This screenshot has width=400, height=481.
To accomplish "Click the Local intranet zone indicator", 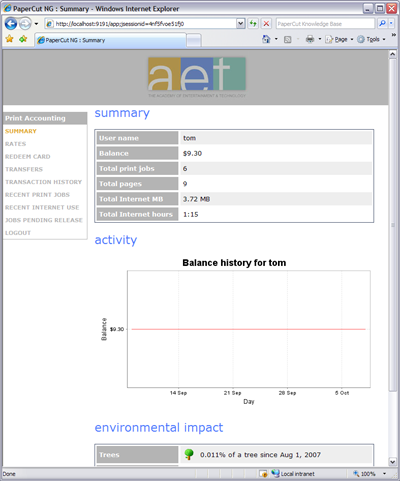I will click(x=293, y=473).
